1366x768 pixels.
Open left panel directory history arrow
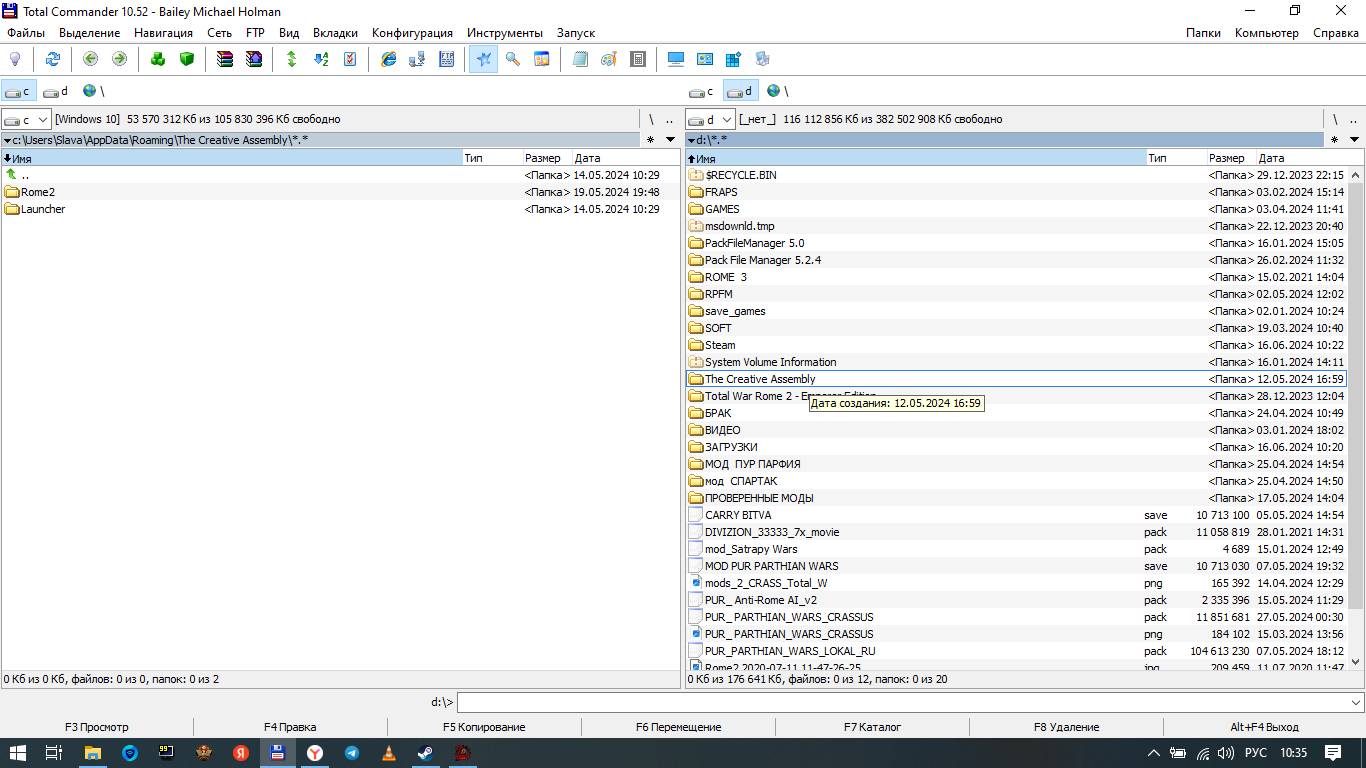pyautogui.click(x=670, y=140)
